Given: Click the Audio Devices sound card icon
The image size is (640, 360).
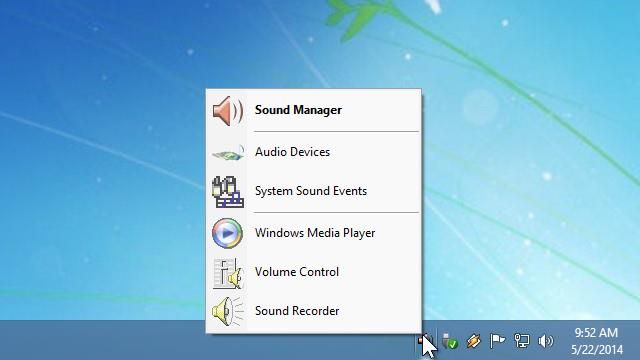Looking at the screenshot, I should pyautogui.click(x=228, y=153).
